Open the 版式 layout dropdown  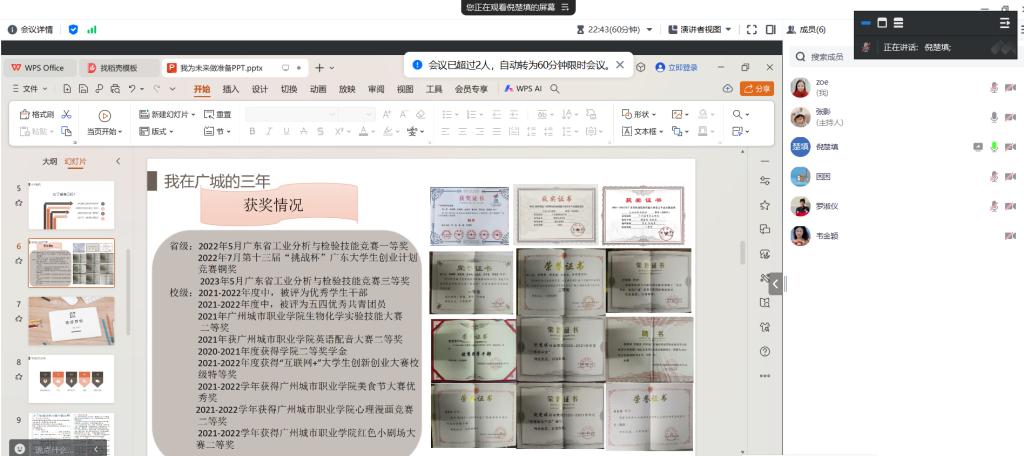[x=157, y=131]
